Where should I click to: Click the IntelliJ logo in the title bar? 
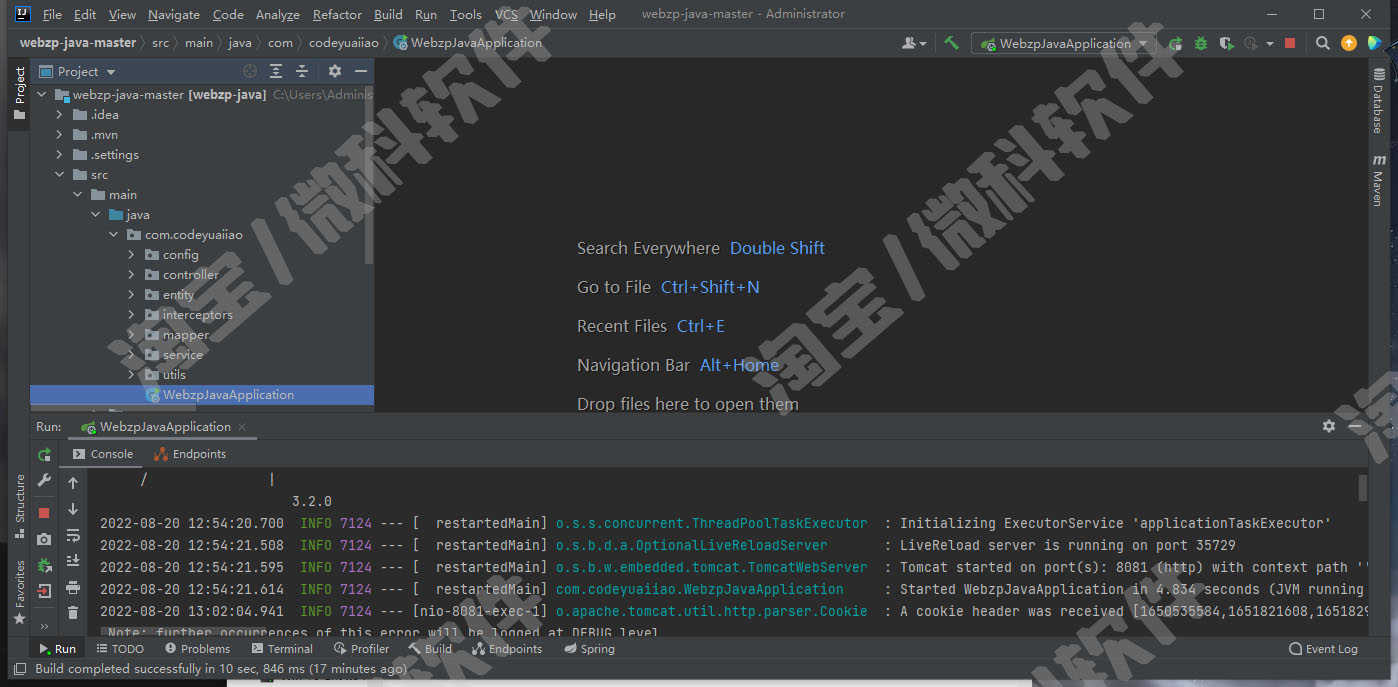(x=22, y=14)
